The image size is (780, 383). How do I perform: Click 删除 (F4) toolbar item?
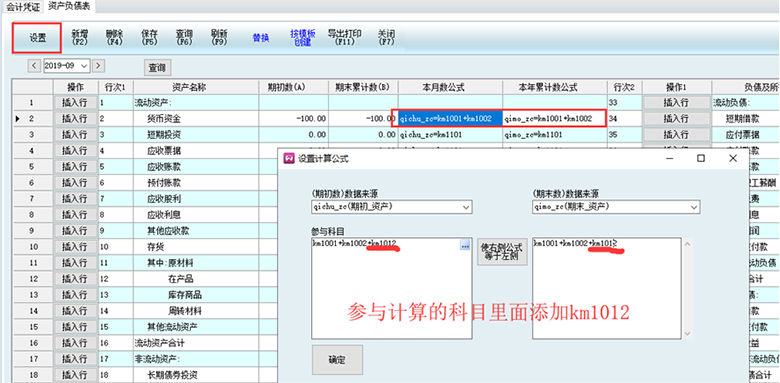(x=114, y=38)
